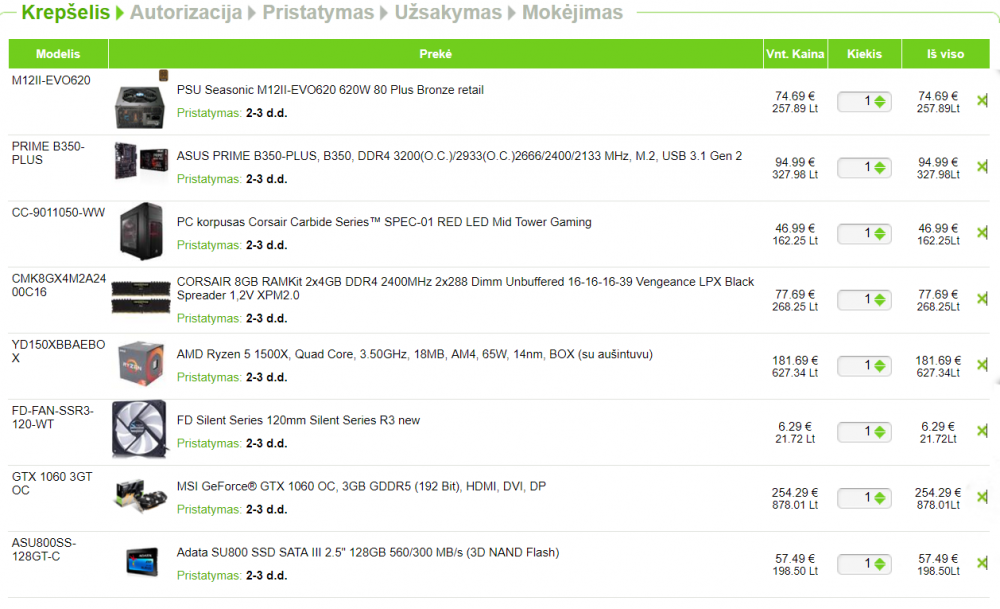
Task: Adjust quantity arrows for AMD Ryzen 5 1500X
Action: (880, 366)
